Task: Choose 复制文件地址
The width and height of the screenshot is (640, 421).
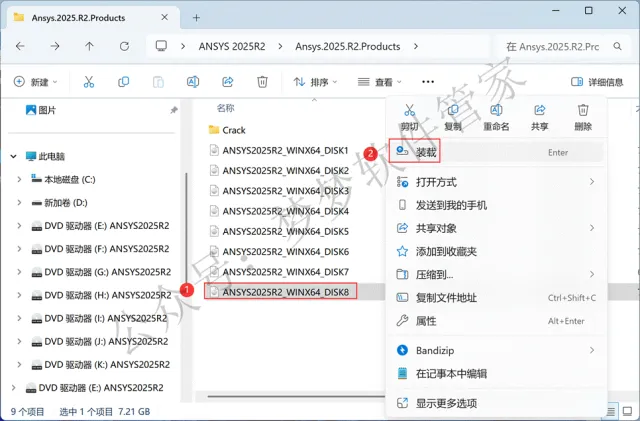Action: (x=496, y=298)
